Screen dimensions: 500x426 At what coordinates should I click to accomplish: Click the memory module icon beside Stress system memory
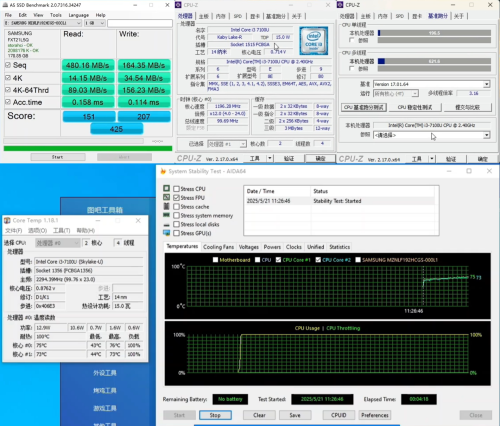(166, 215)
